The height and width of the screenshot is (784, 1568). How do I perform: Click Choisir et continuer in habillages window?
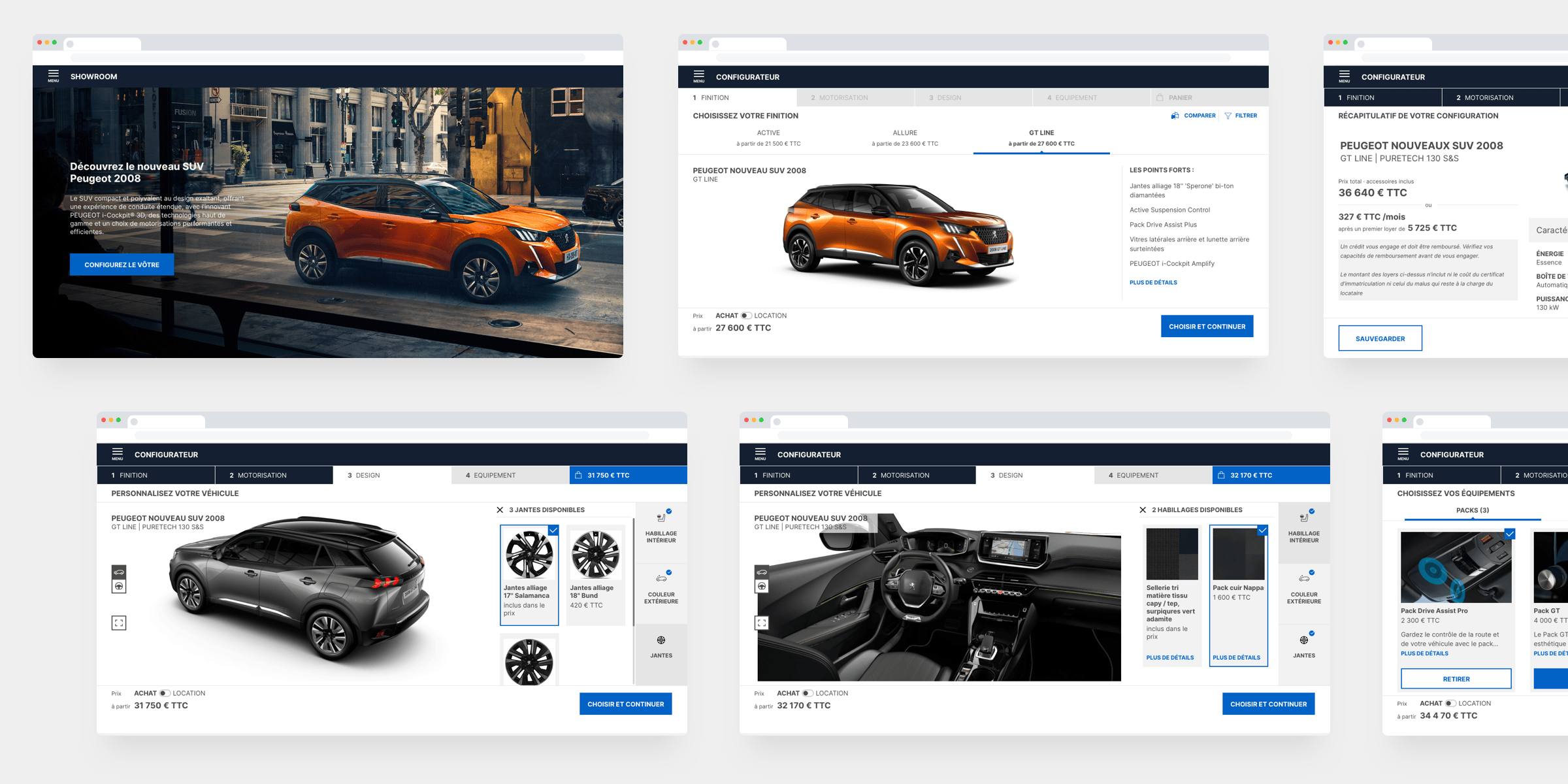click(1268, 704)
